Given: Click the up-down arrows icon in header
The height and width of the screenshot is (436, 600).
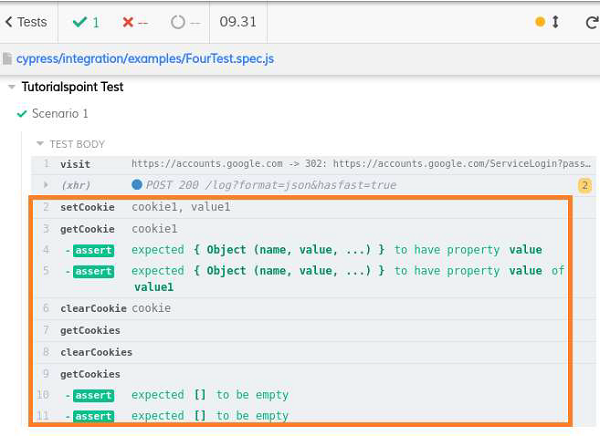Looking at the screenshot, I should pos(556,22).
